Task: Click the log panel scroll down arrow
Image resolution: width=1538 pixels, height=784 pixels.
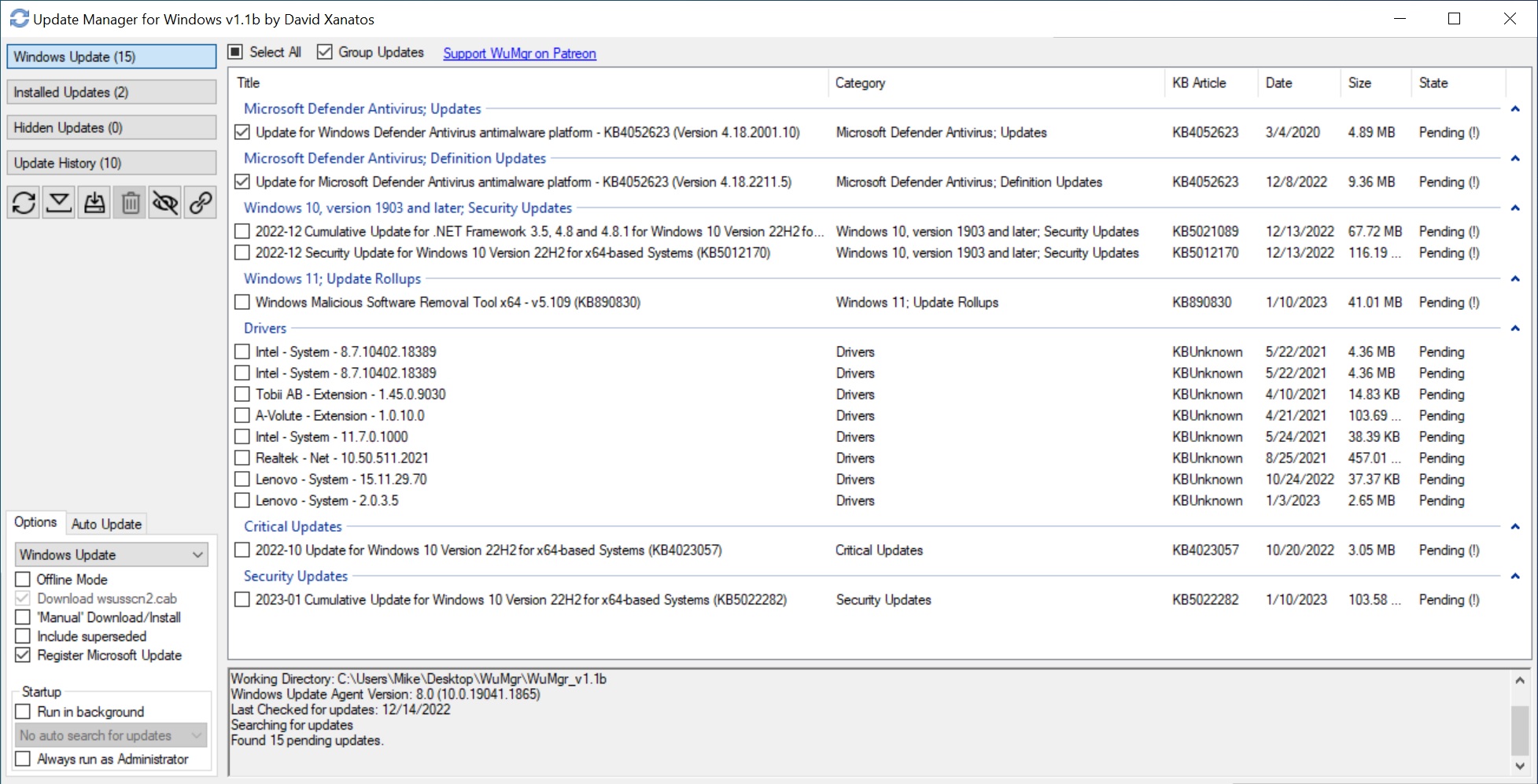Action: click(1520, 765)
